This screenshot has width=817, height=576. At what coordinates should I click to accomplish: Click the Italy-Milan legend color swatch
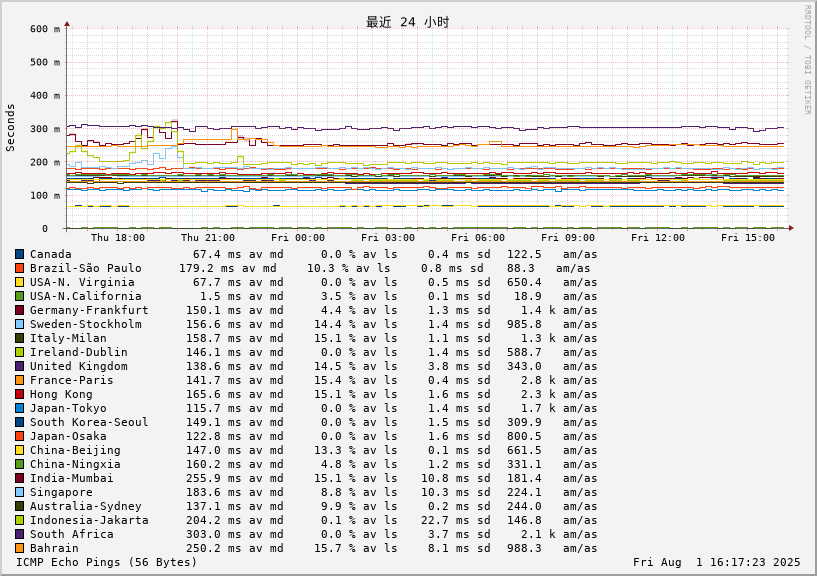click(x=19, y=338)
